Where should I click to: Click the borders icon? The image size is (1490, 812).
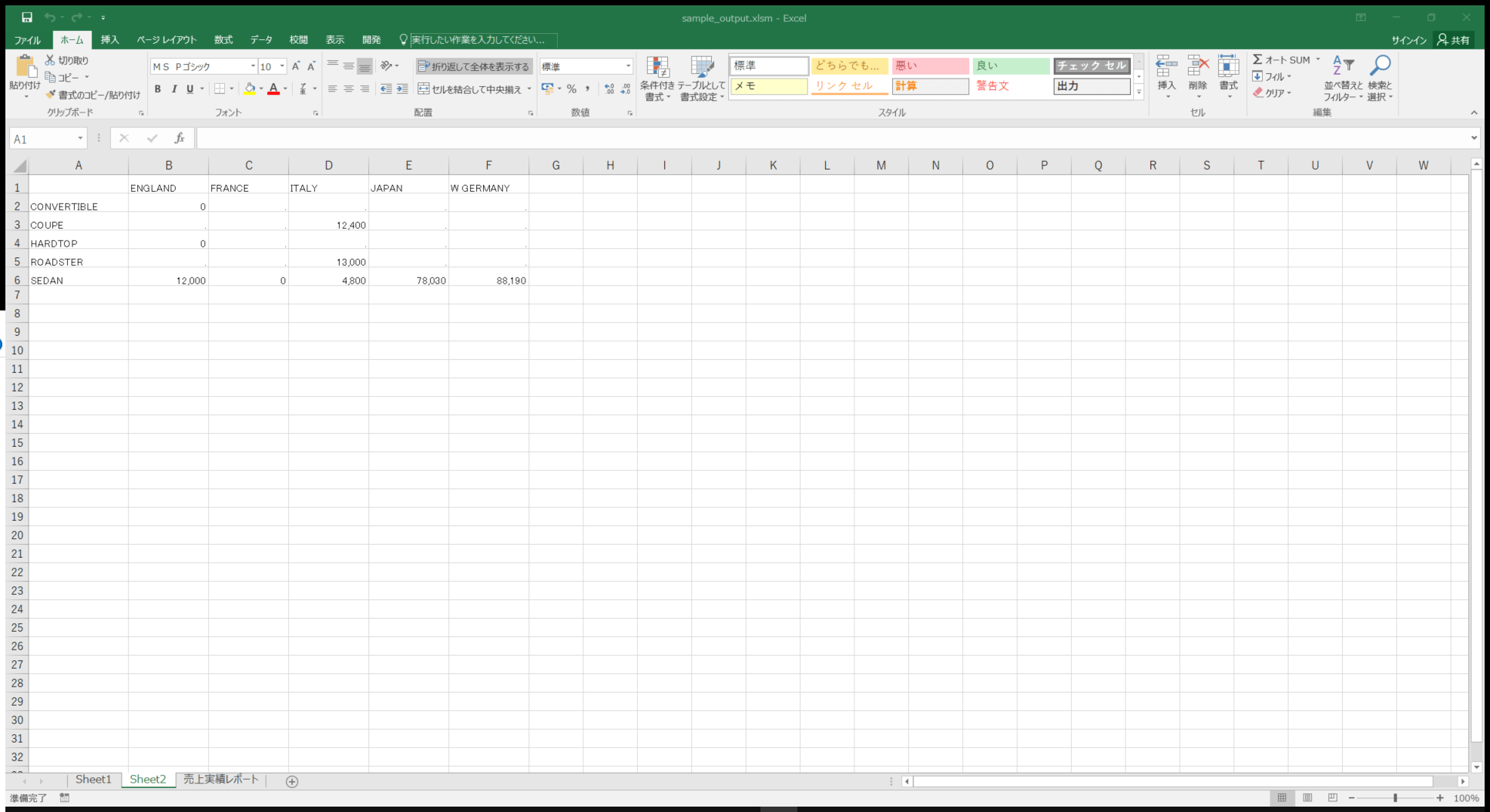(220, 89)
